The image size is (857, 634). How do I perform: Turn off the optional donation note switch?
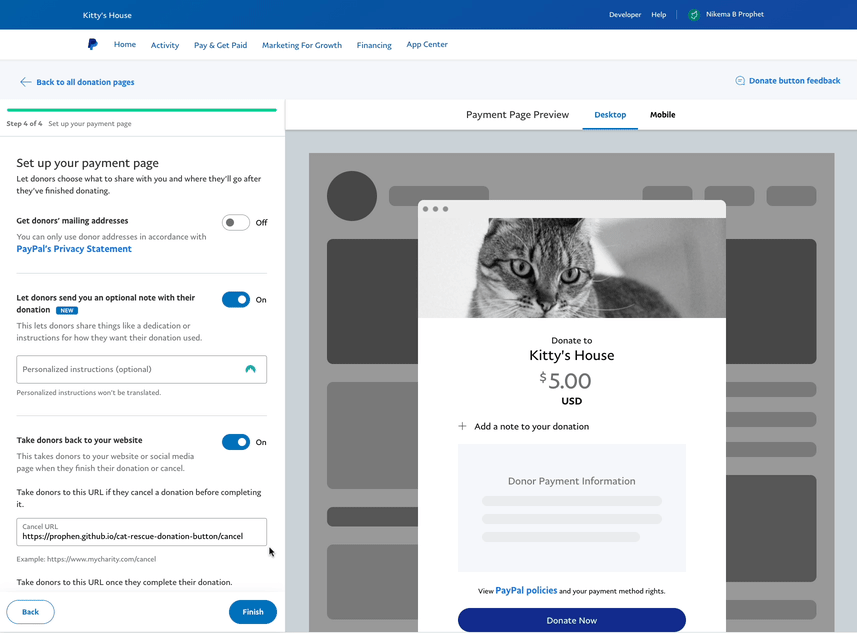(236, 300)
